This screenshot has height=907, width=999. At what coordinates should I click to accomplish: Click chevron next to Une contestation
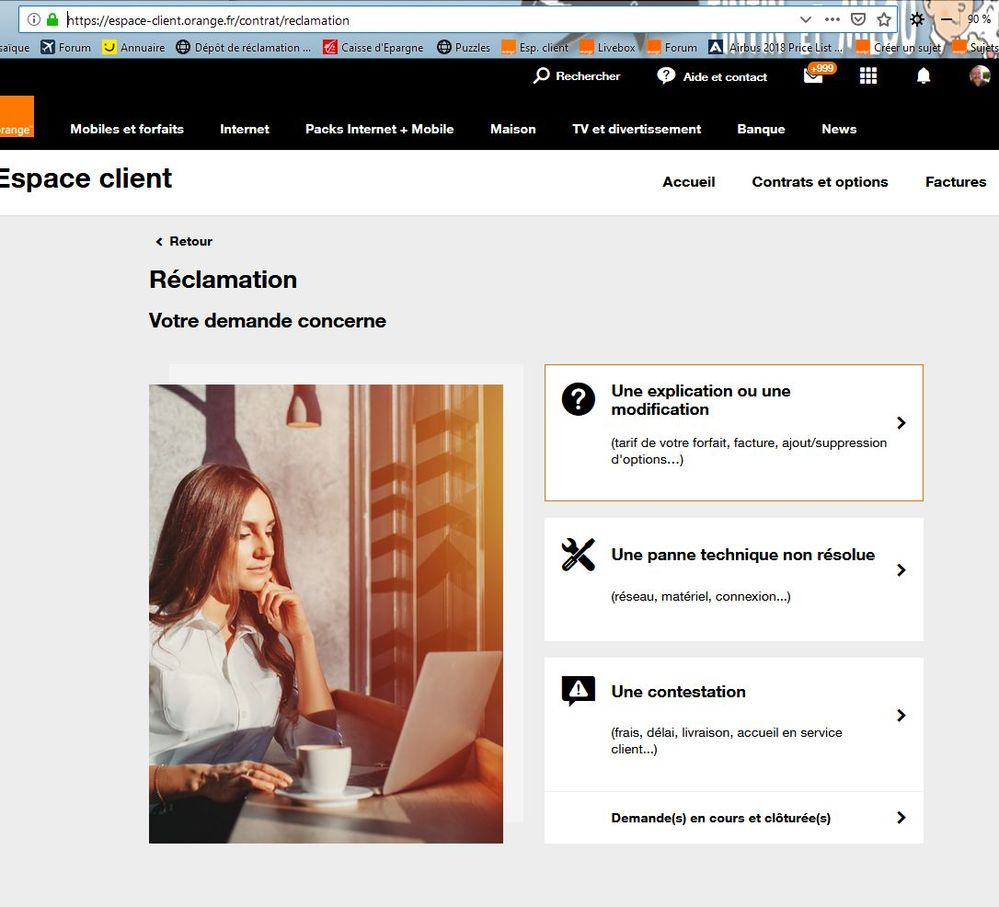click(901, 715)
